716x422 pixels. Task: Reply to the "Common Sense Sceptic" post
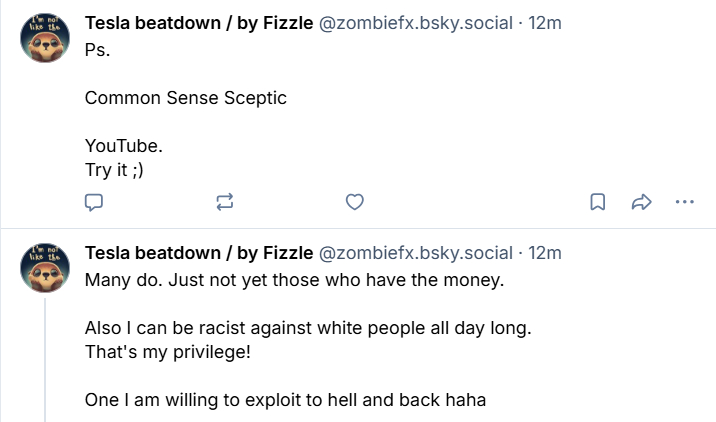[x=94, y=202]
